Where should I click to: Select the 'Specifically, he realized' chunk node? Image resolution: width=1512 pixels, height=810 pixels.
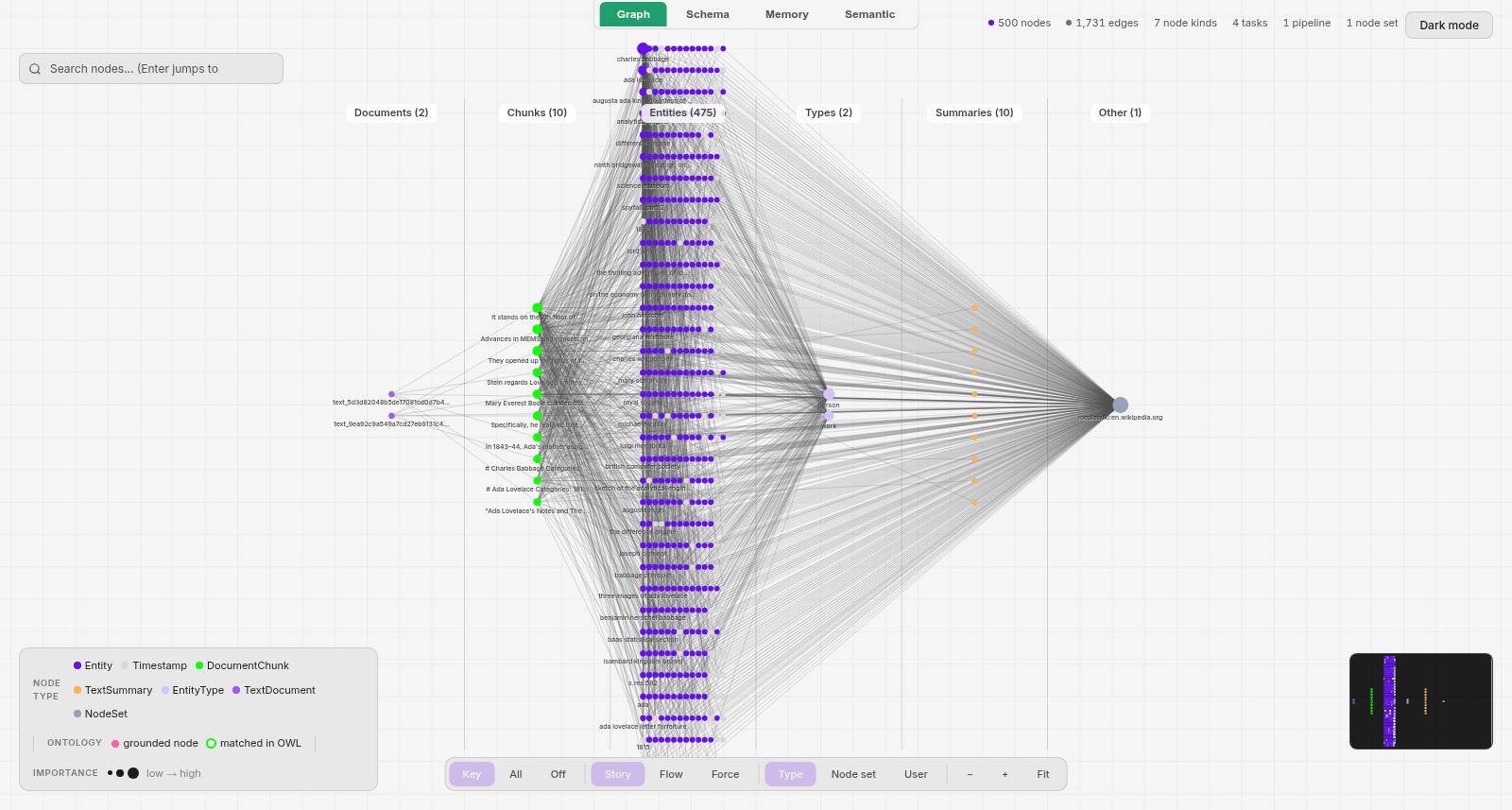click(x=538, y=416)
